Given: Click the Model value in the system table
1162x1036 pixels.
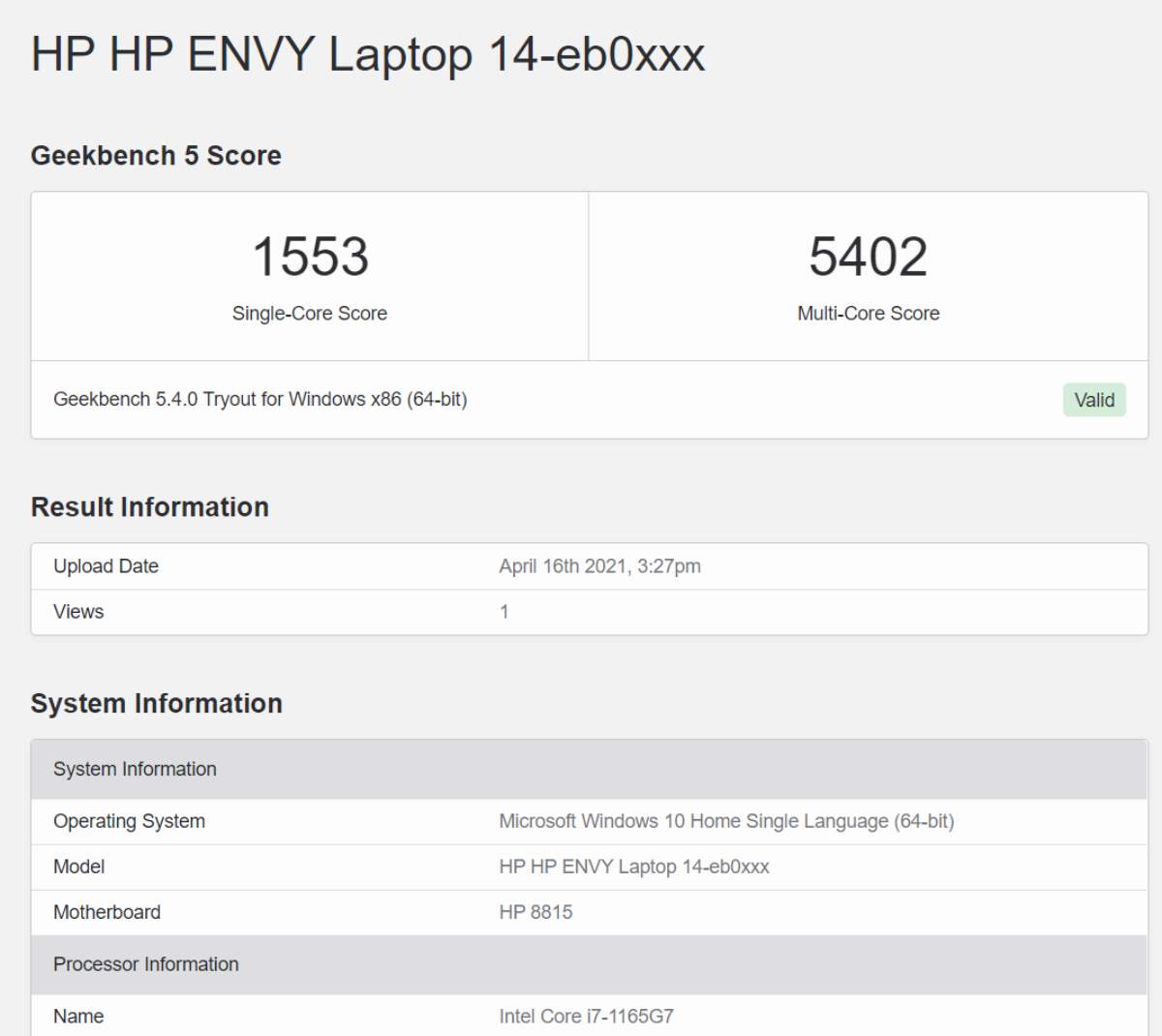Looking at the screenshot, I should click(633, 867).
